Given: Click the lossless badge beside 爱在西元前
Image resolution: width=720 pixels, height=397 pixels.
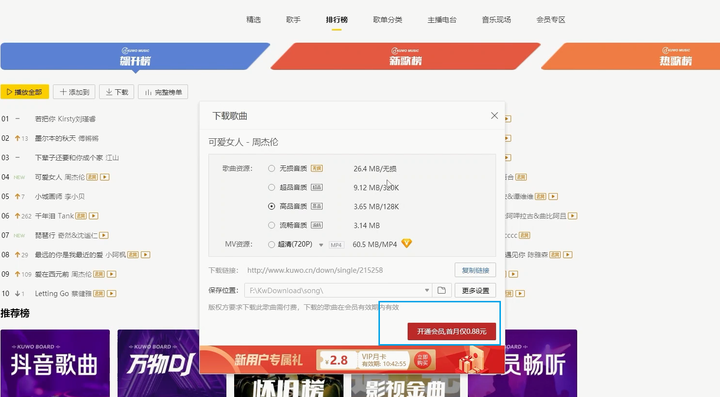Looking at the screenshot, I should pos(99,274).
